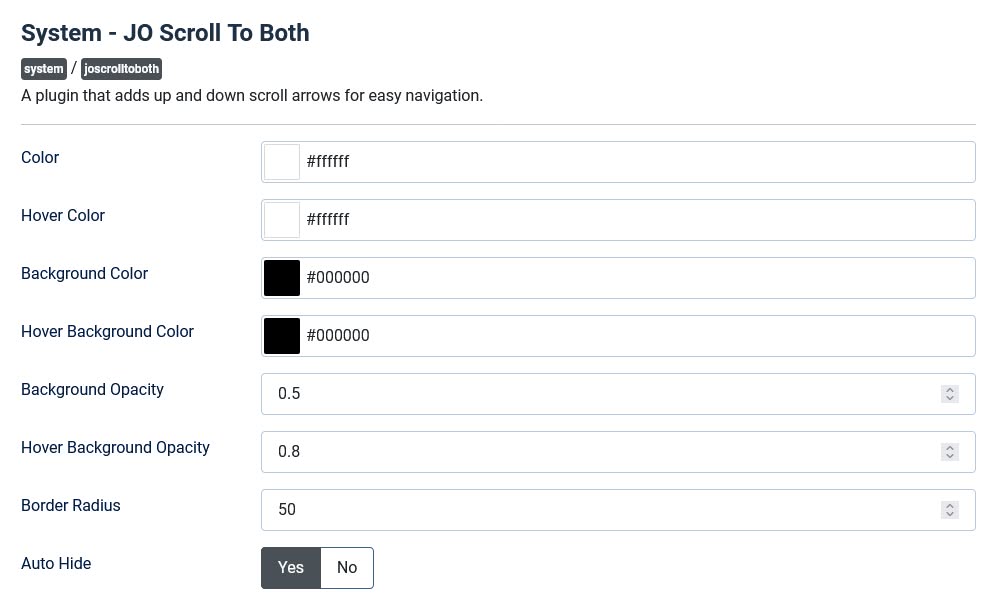This screenshot has width=998, height=609.
Task: Open the Background Color black swatch
Action: 282,277
